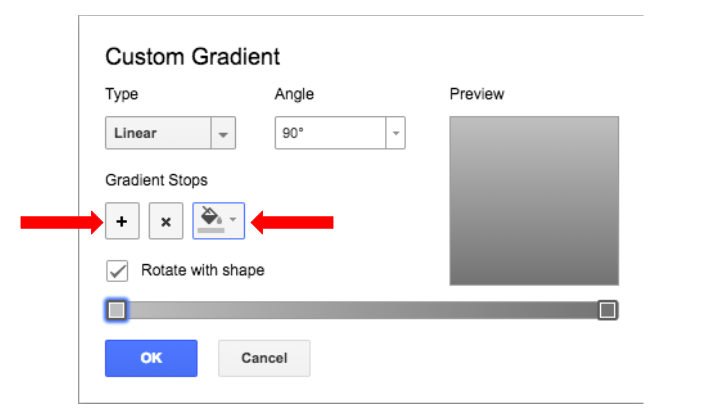The image size is (717, 418).
Task: Click the middle of the gradient stops bar
Action: point(362,310)
